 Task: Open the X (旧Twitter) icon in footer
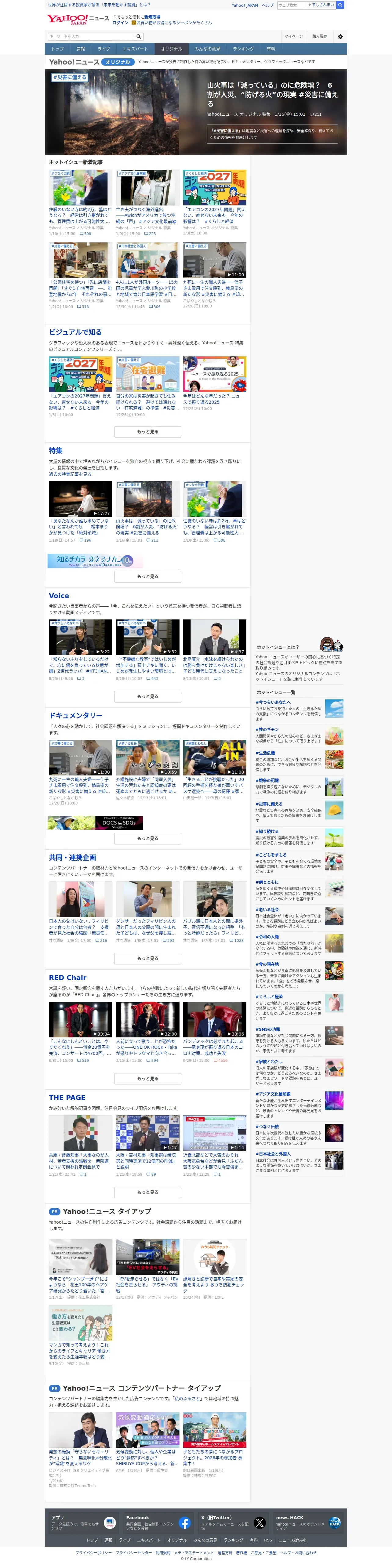coord(260,1523)
